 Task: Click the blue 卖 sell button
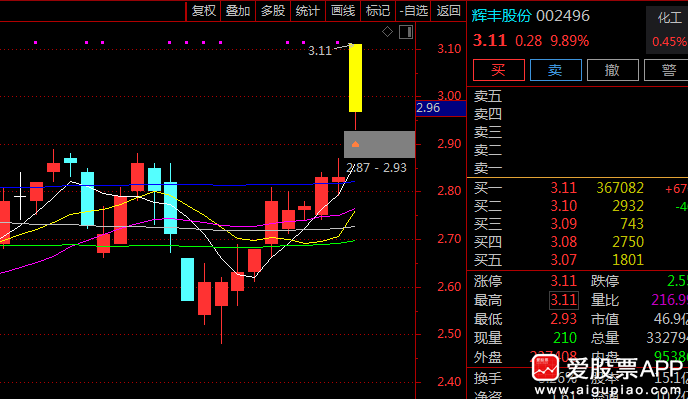555,70
